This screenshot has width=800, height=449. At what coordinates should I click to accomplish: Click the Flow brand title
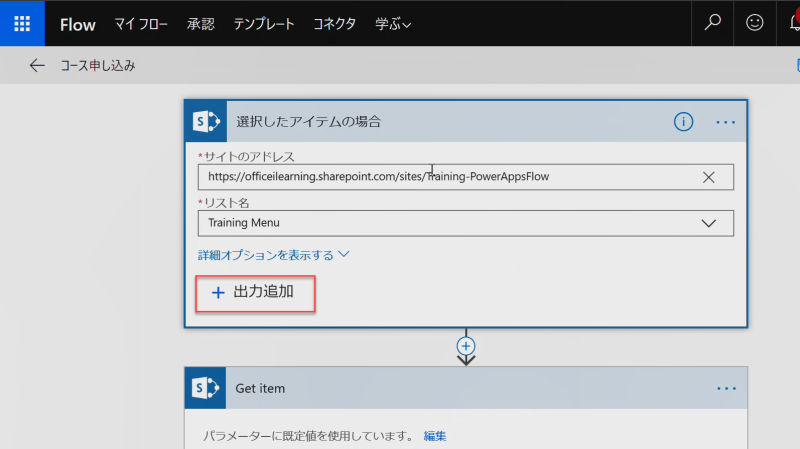tap(78, 24)
